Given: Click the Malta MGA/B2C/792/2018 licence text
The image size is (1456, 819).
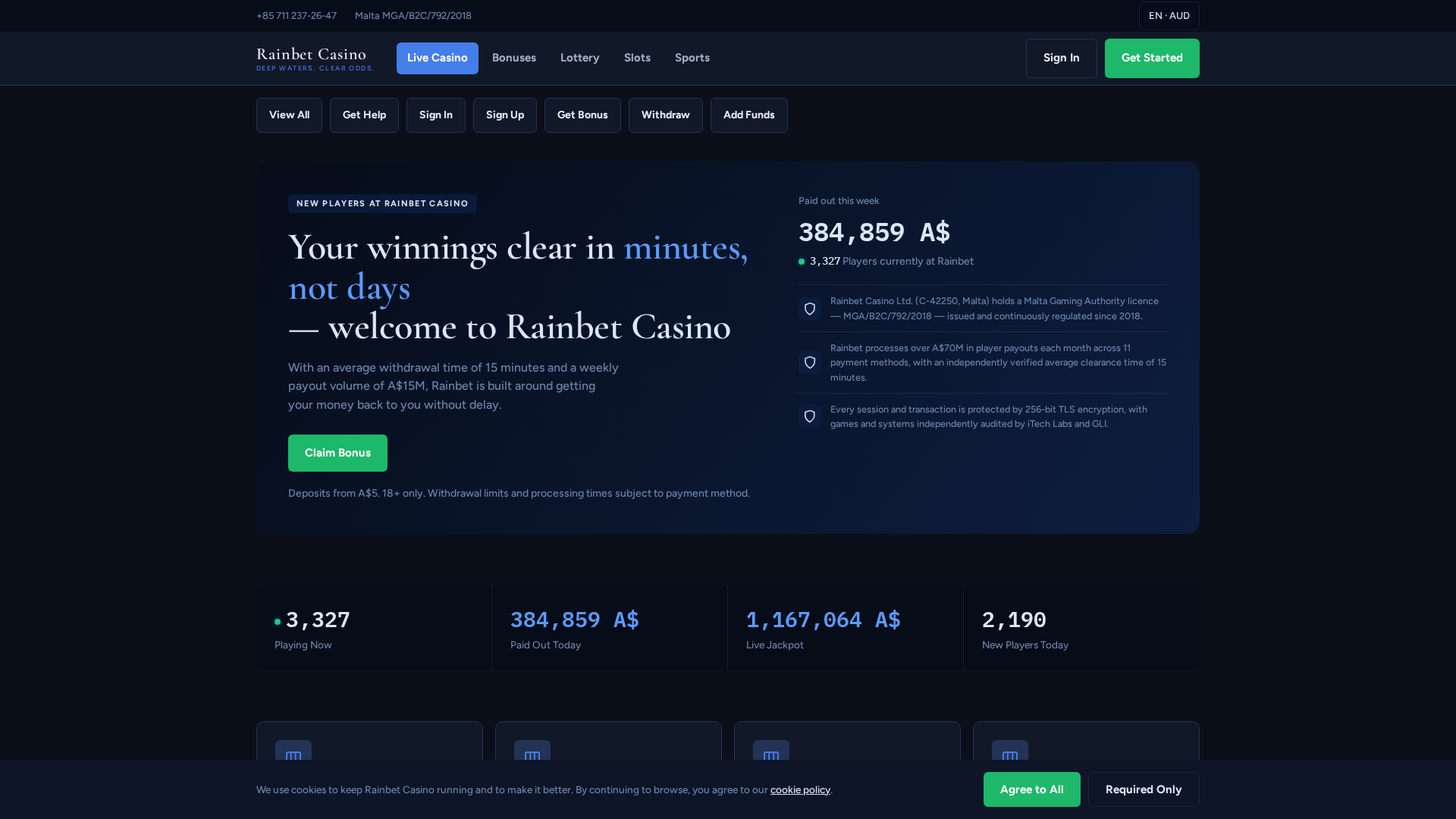Looking at the screenshot, I should coord(413,16).
